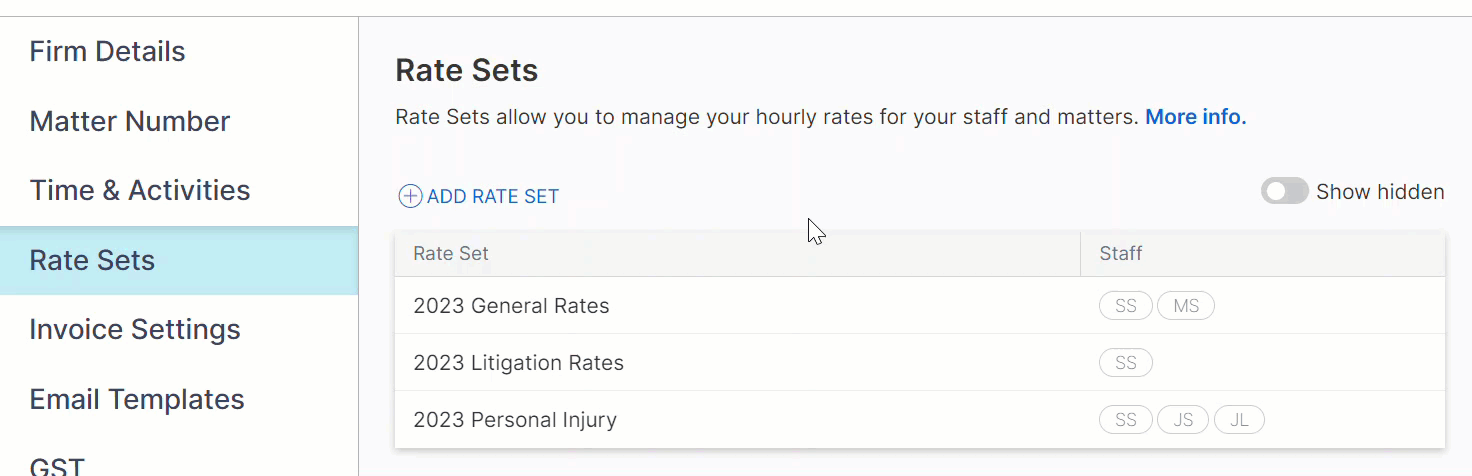Open Matter Number settings section
This screenshot has height=476, width=1472.
(x=130, y=122)
